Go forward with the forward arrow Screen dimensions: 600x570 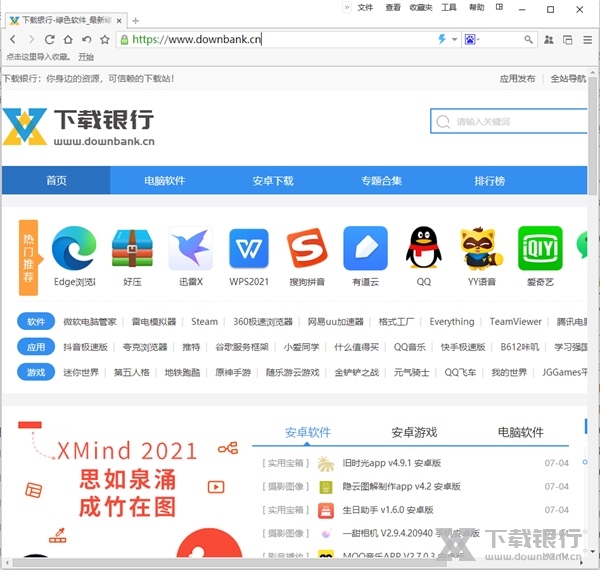[x=31, y=39]
